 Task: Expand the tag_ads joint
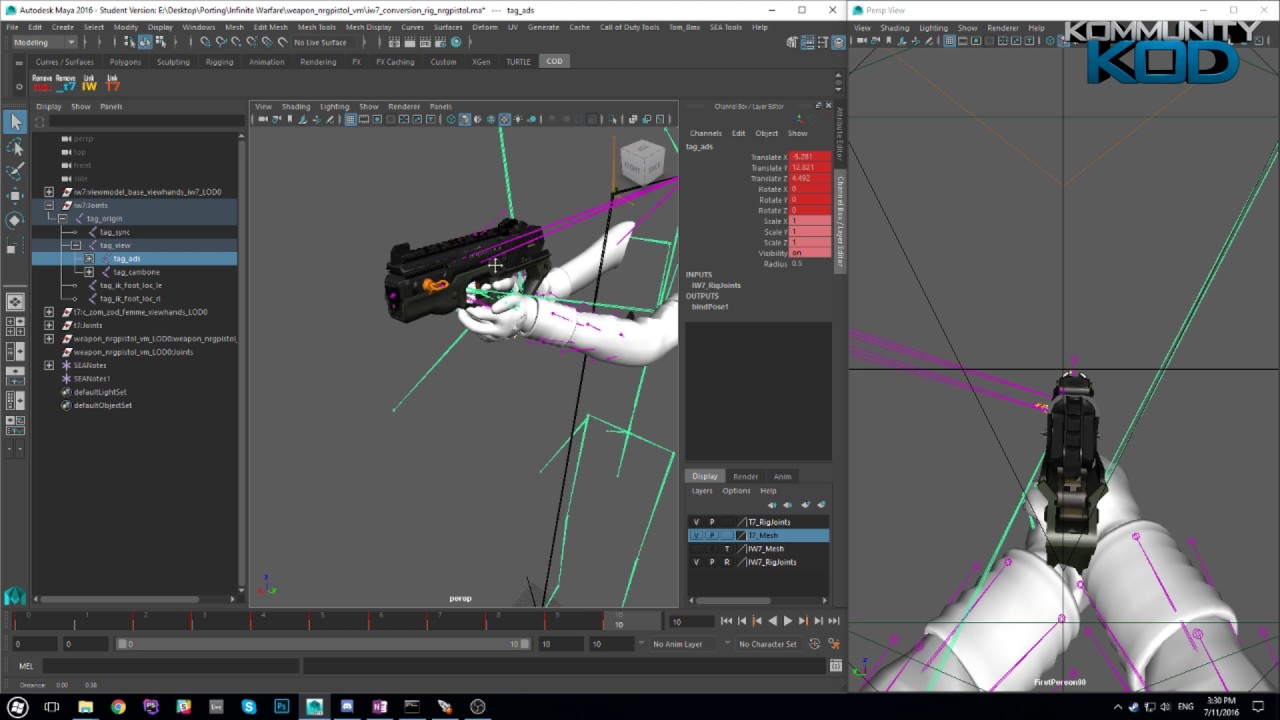(89, 259)
